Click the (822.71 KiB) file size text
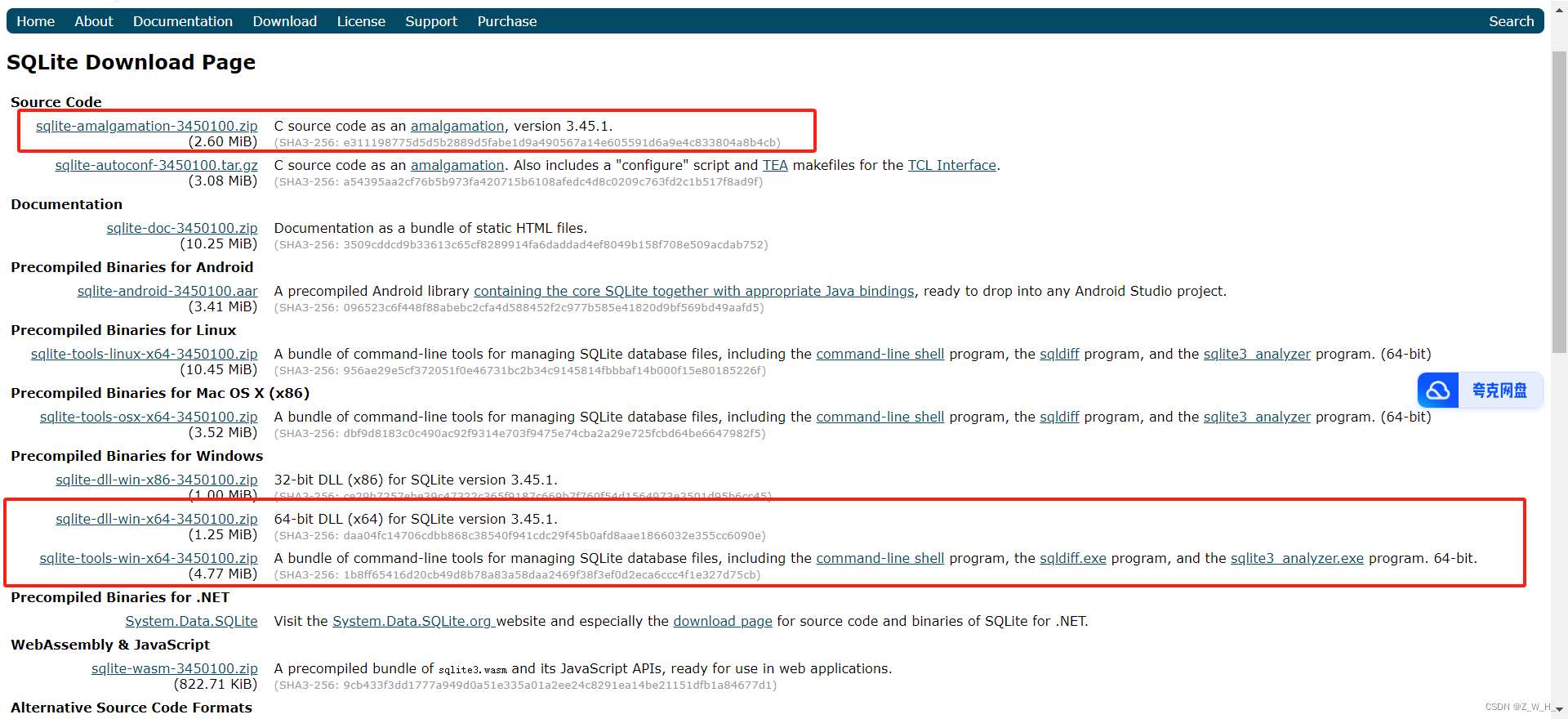Image resolution: width=1568 pixels, height=719 pixels. click(x=216, y=684)
